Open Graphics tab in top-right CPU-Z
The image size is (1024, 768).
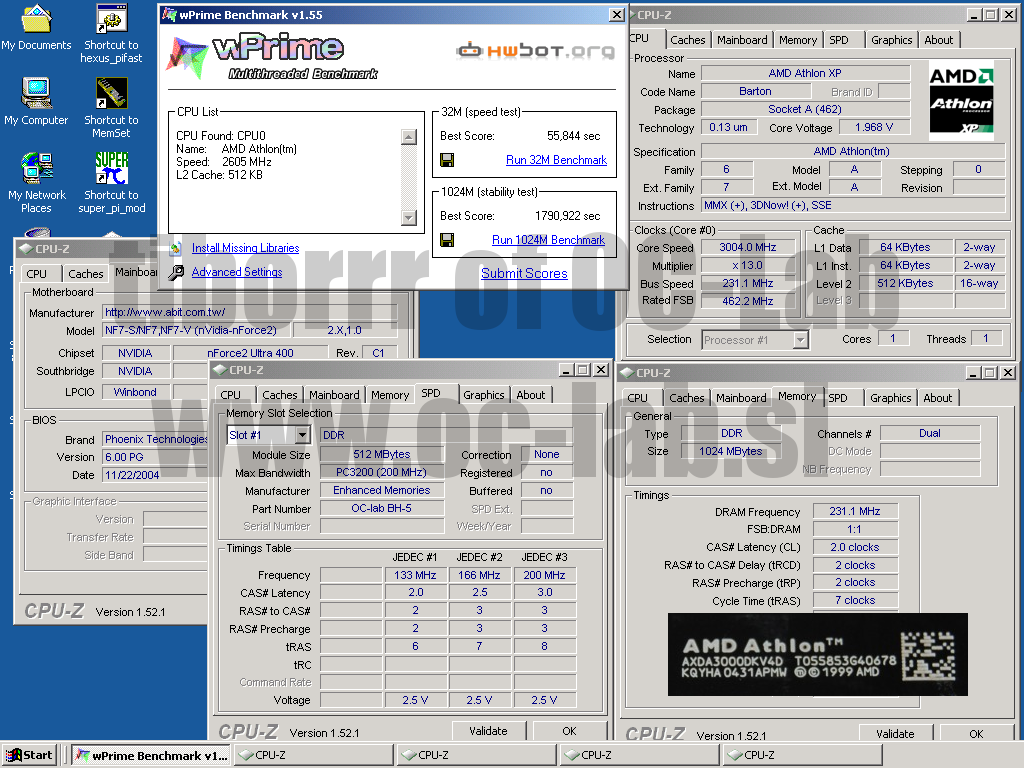click(891, 40)
